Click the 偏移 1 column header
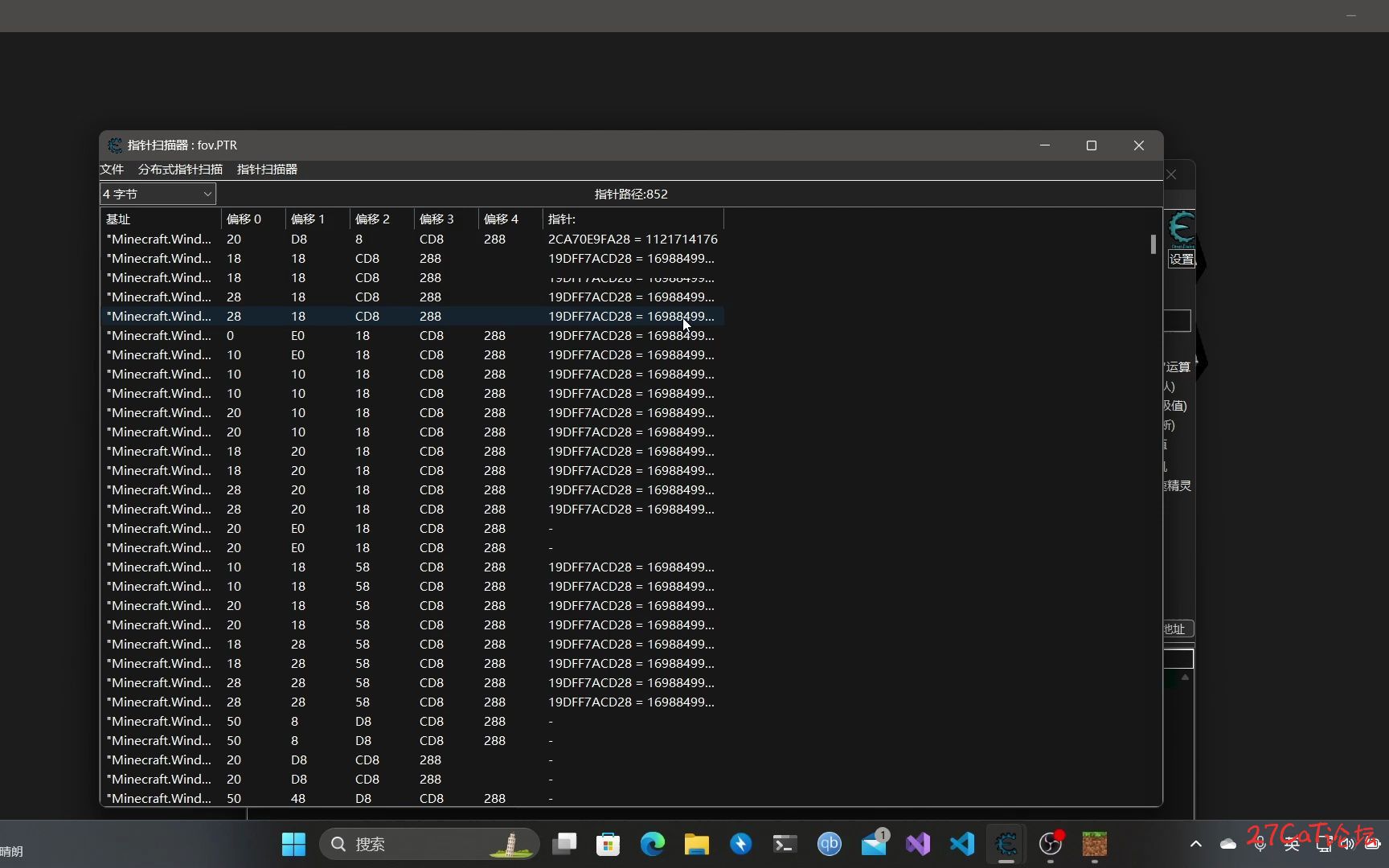1389x868 pixels. point(318,219)
